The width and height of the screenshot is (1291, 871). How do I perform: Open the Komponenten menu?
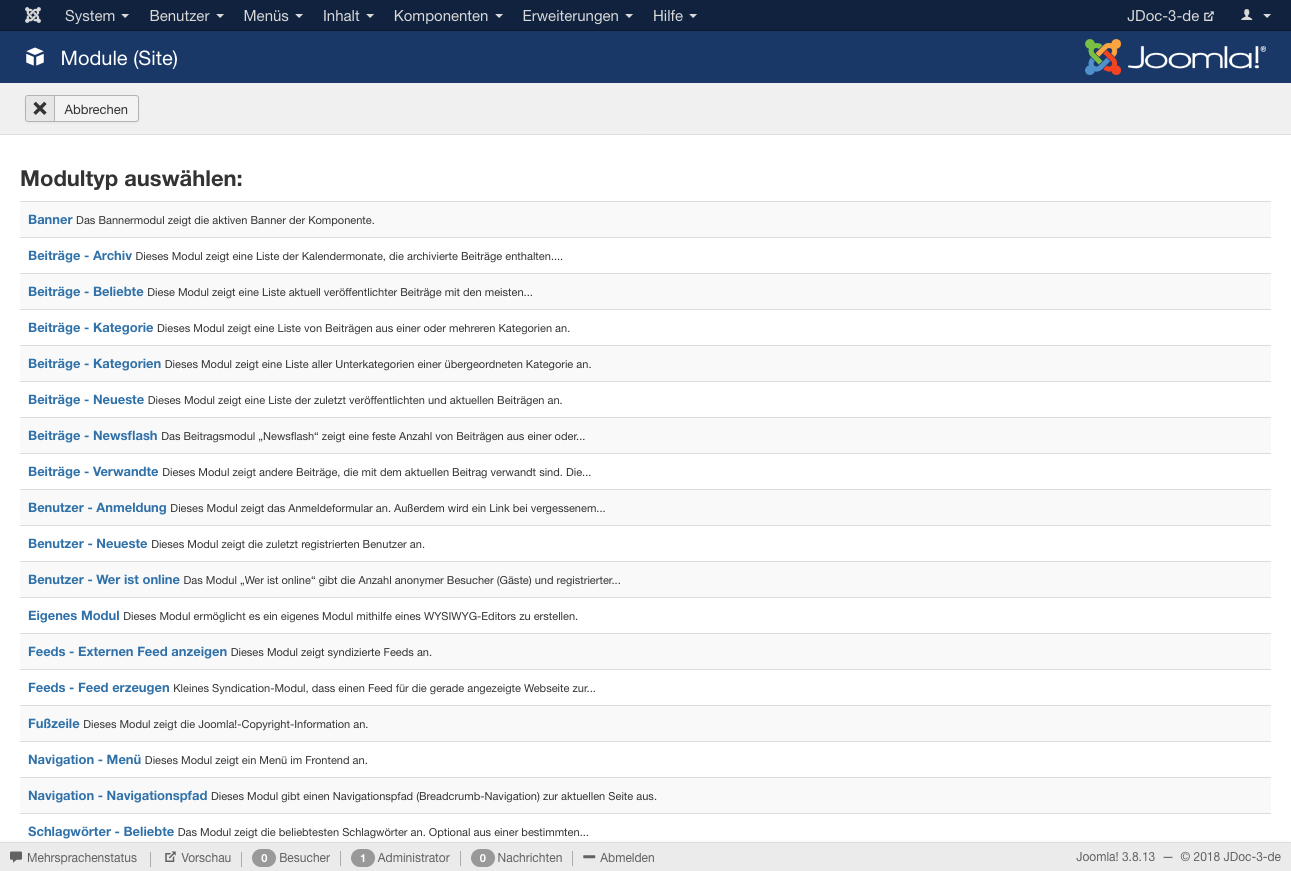[448, 16]
